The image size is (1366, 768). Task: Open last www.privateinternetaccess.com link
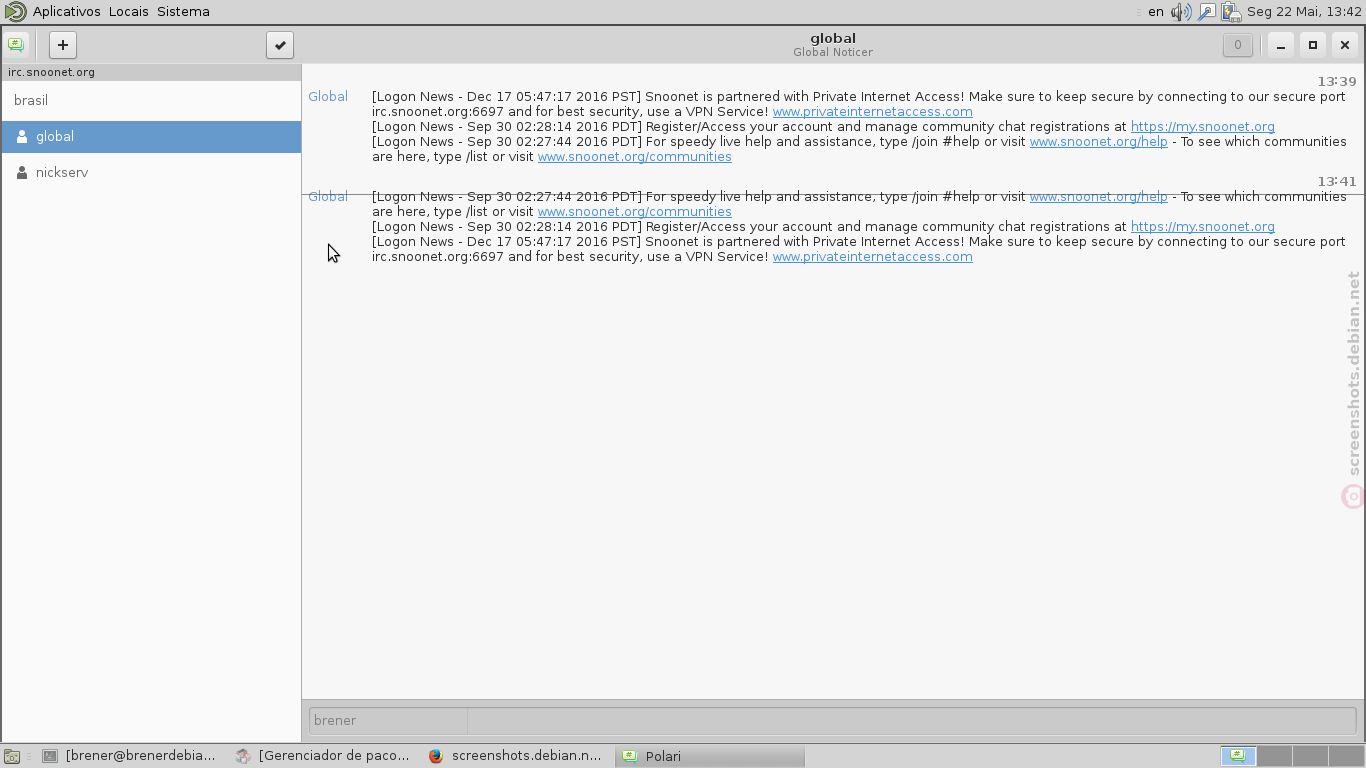(x=872, y=257)
